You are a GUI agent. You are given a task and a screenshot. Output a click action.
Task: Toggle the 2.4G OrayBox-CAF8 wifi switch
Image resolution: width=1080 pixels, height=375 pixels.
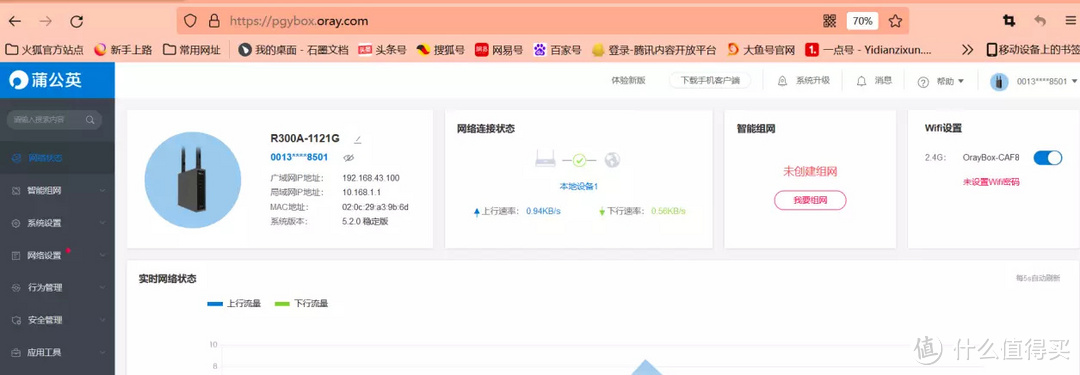[x=1048, y=158]
